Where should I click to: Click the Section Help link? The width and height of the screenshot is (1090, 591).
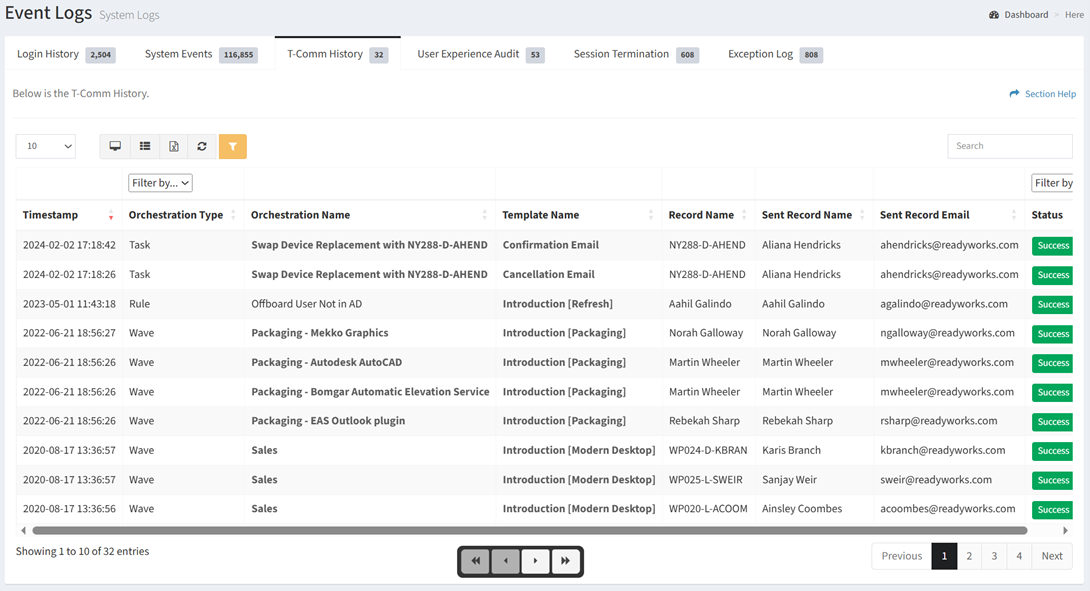pyautogui.click(x=1050, y=94)
